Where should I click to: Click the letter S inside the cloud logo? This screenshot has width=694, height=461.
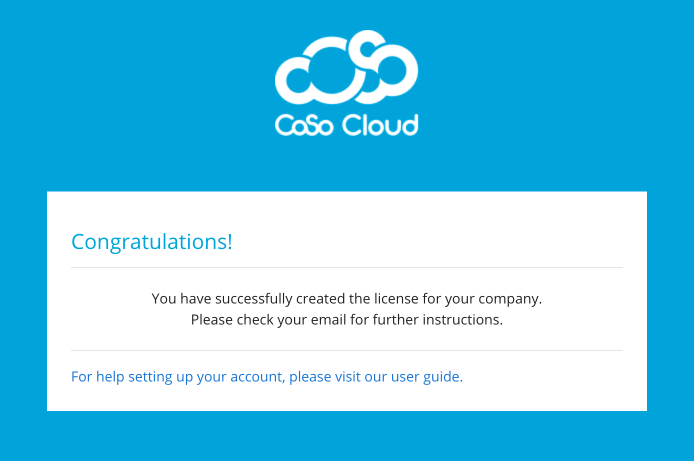367,63
